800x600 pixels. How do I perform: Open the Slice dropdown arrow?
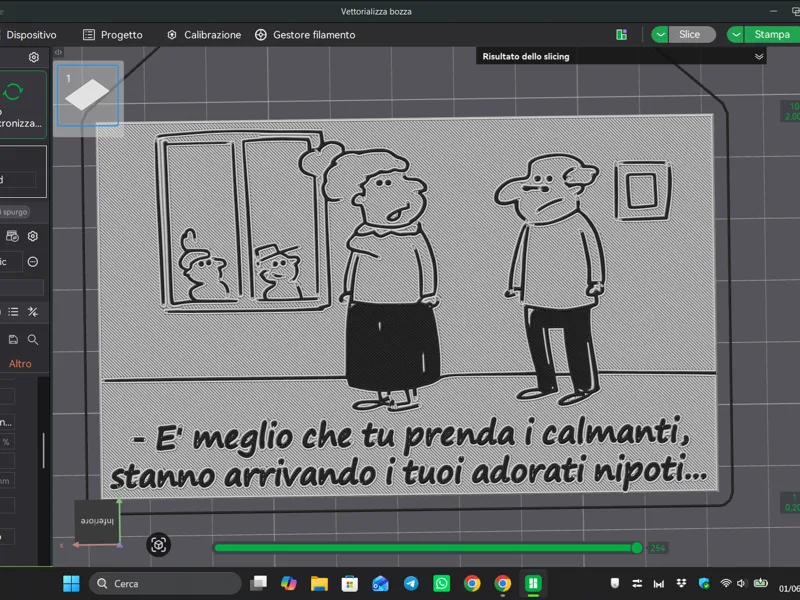[x=660, y=34]
